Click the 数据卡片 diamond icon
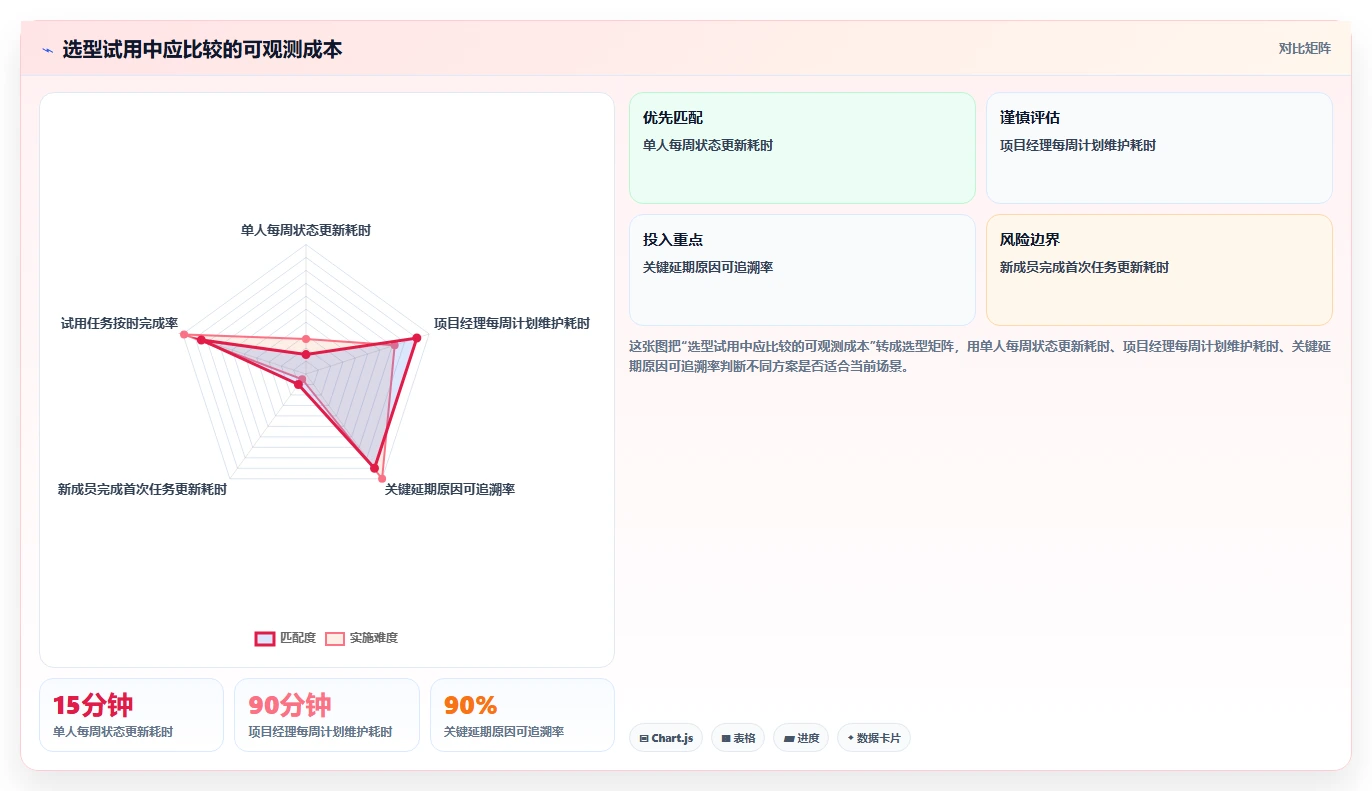This screenshot has height=791, width=1372. click(x=851, y=738)
